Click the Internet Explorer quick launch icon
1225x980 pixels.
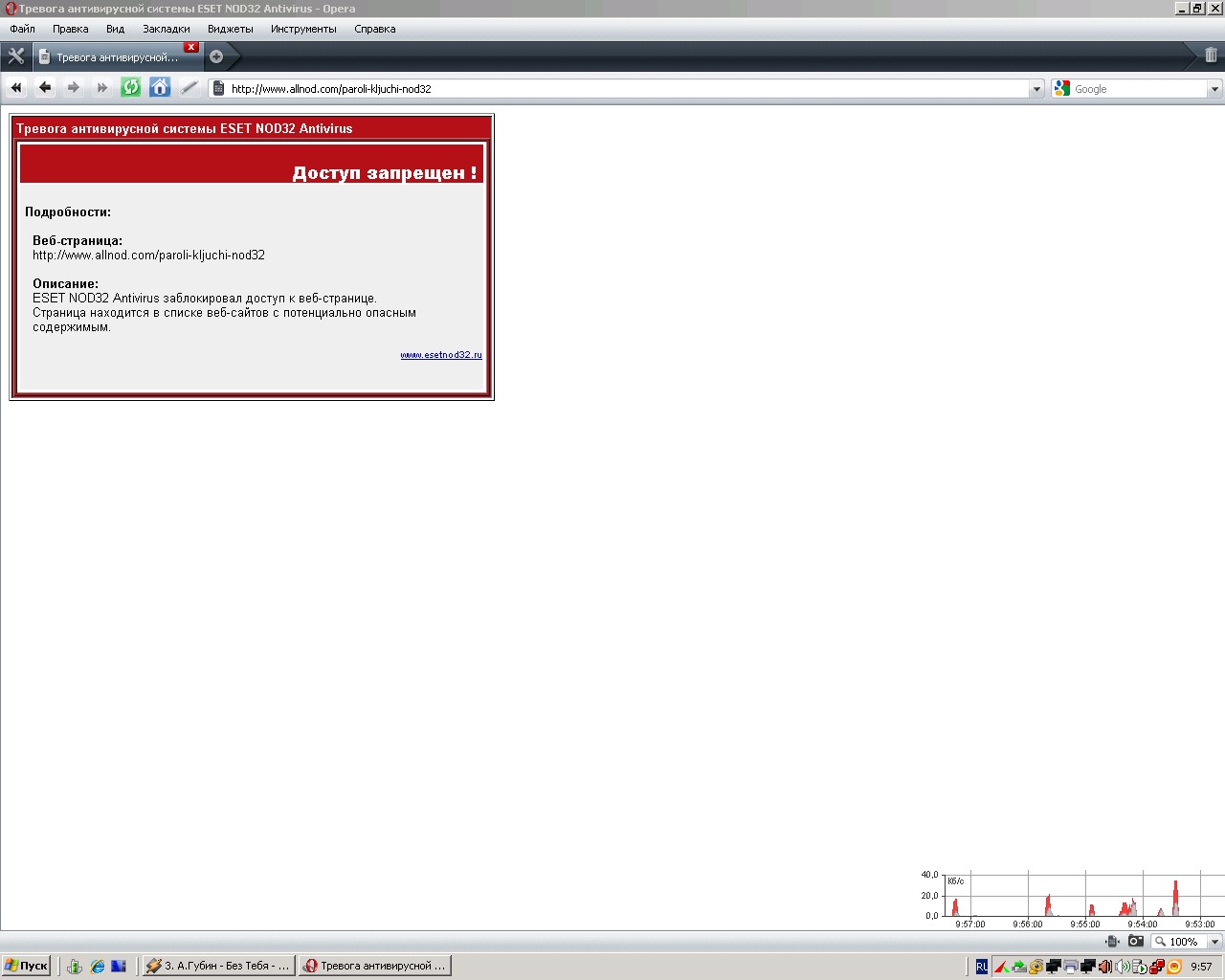97,967
